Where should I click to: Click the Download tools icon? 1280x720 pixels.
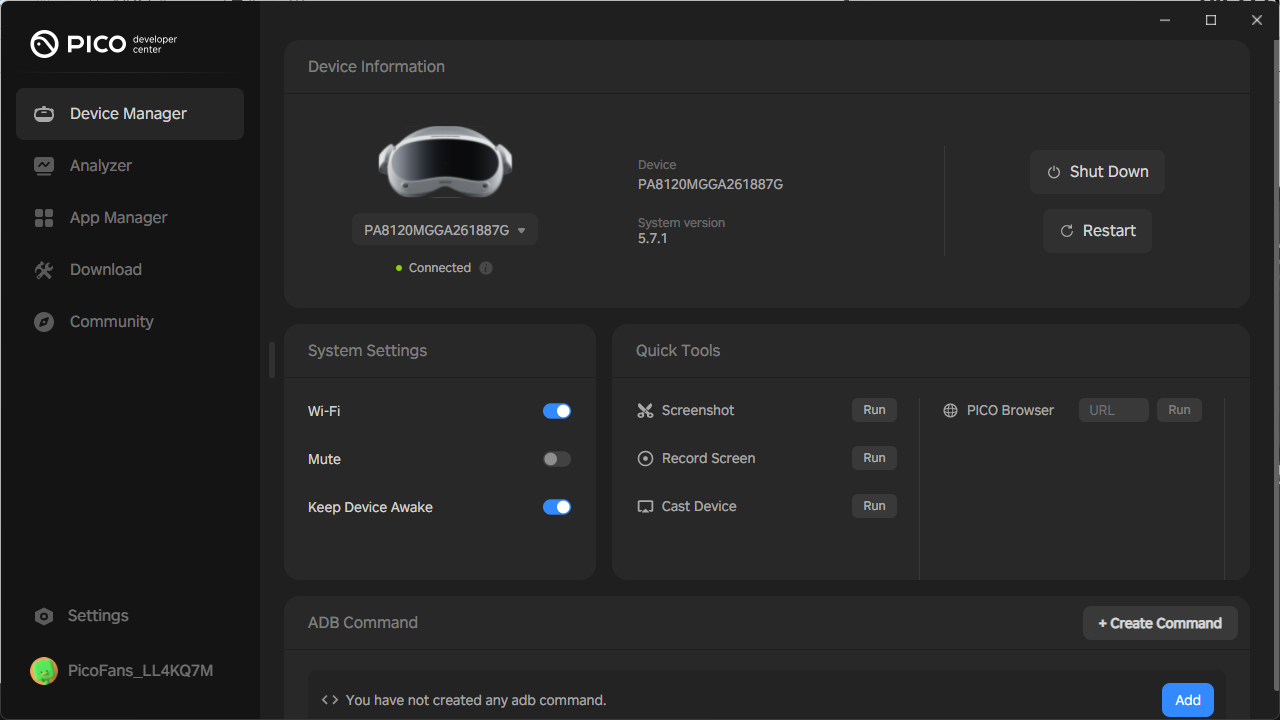point(44,270)
